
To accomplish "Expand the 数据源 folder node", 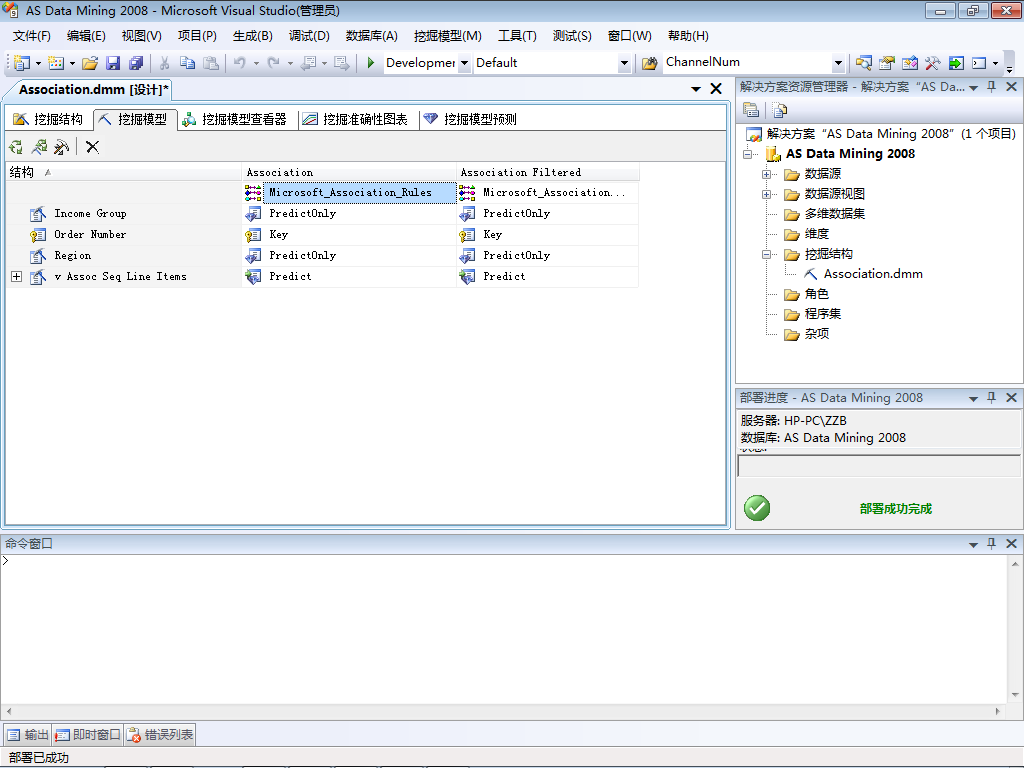I will [x=767, y=174].
